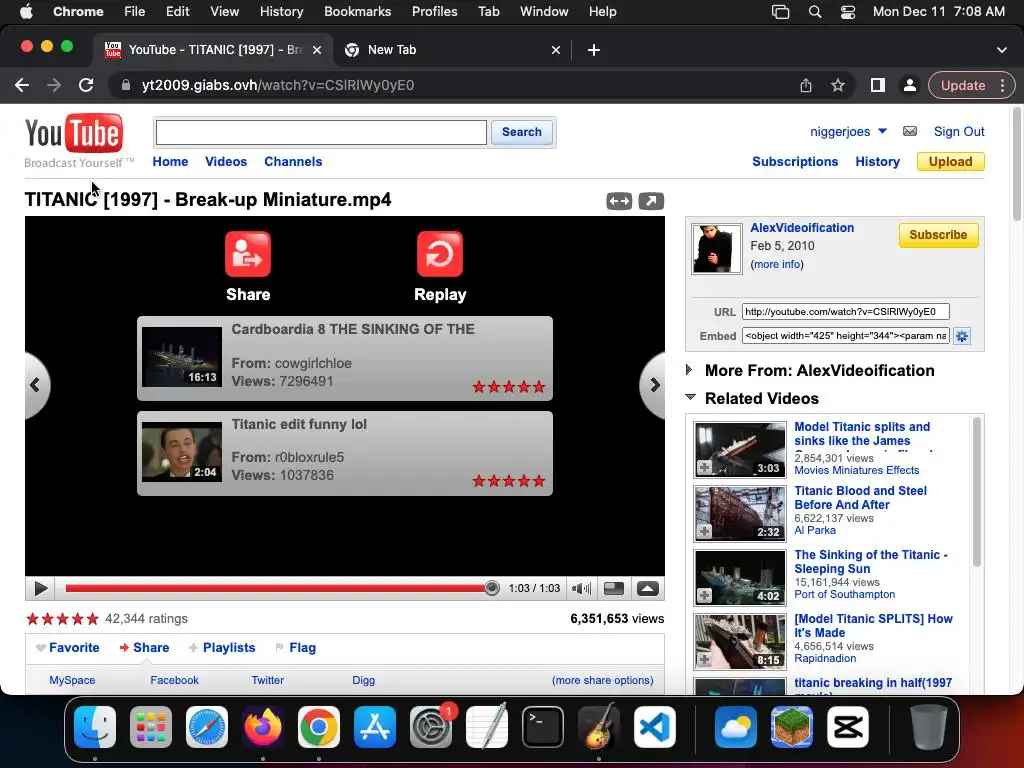
Task: Open Visual Studio Code from the Dock
Action: click(x=654, y=727)
